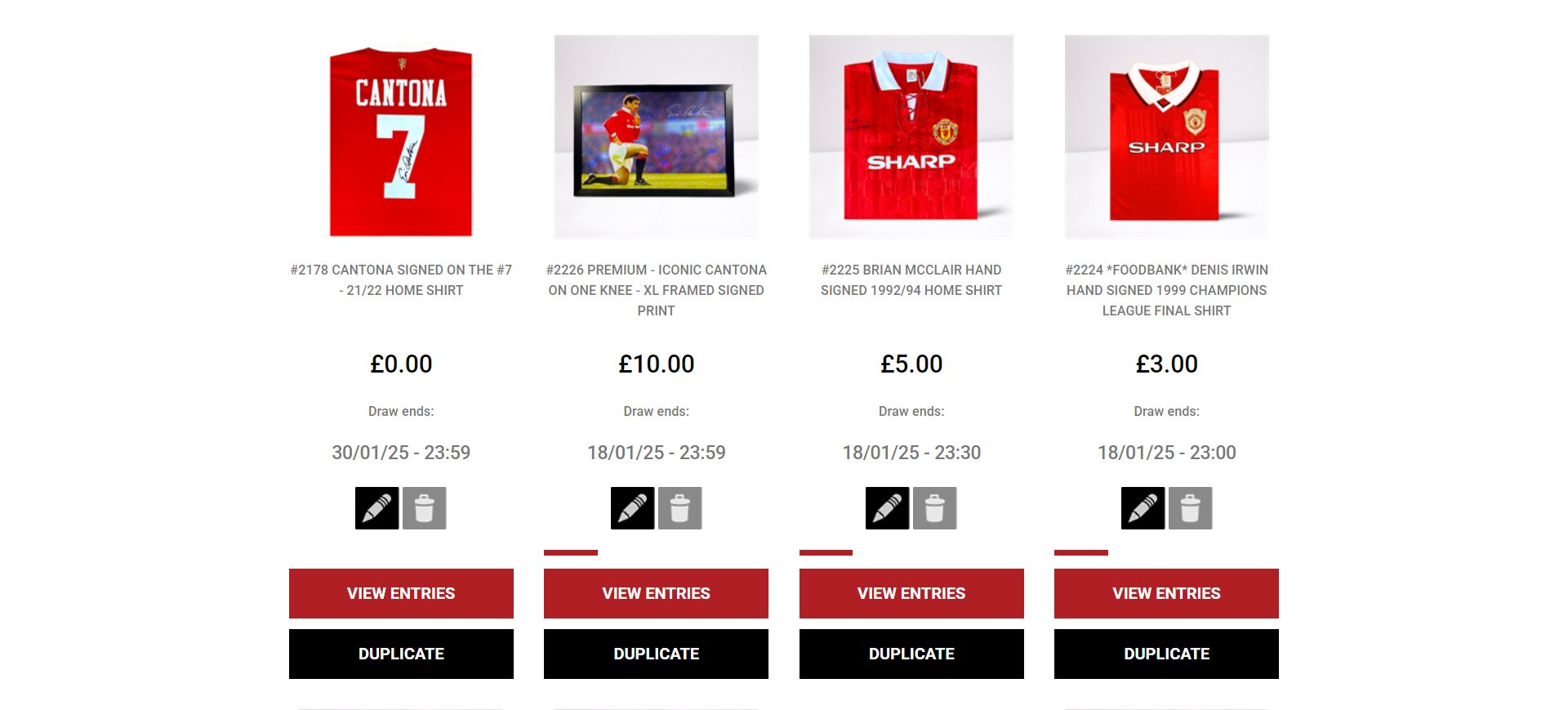This screenshot has height=710, width=1568.
Task: Edit the #2224 Denis Irwin shirt
Action: 1143,508
